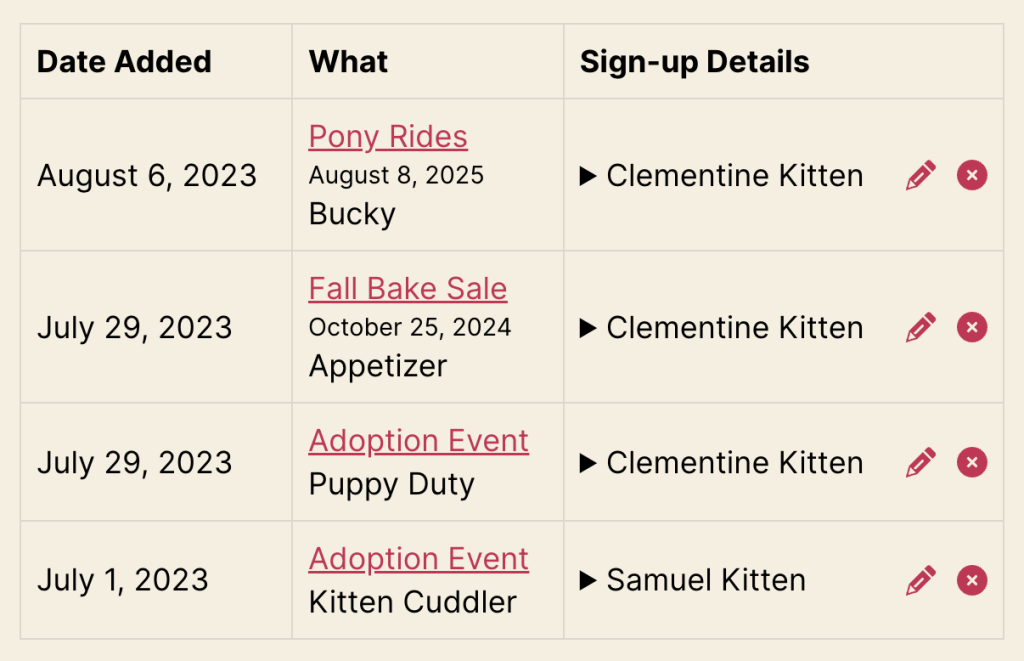Click the What column header
Image resolution: width=1024 pixels, height=661 pixels.
348,62
